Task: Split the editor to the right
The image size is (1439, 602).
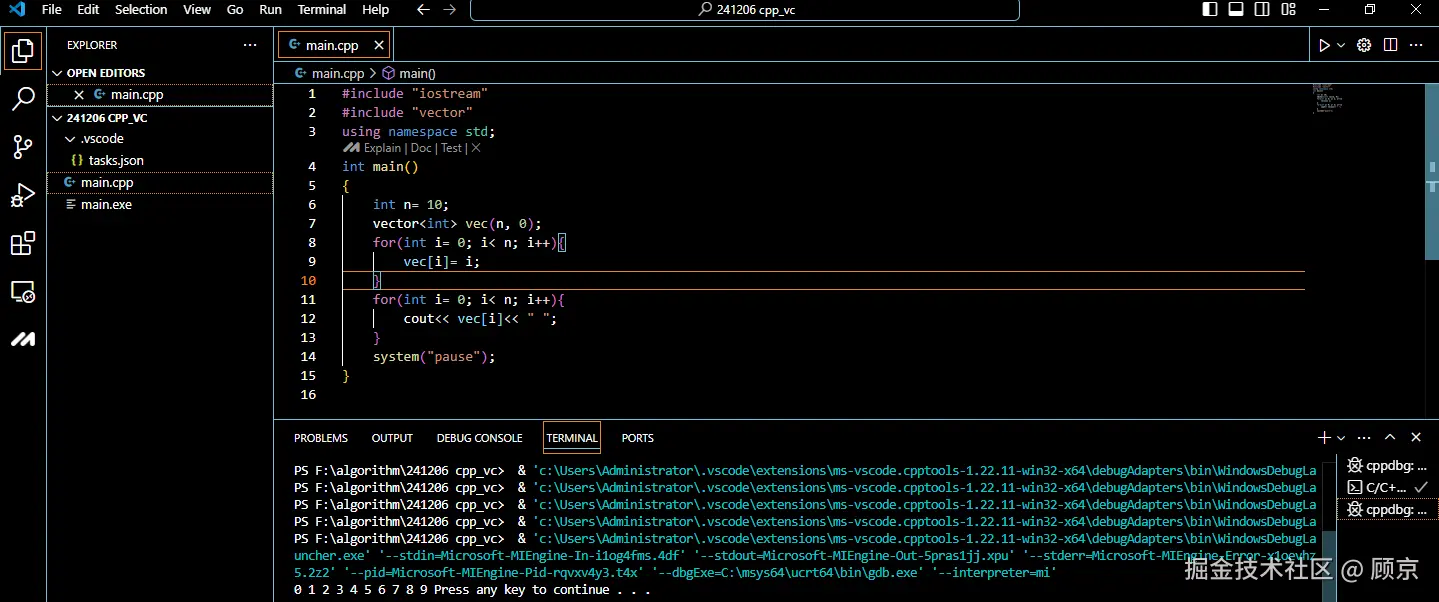Action: coord(1390,45)
